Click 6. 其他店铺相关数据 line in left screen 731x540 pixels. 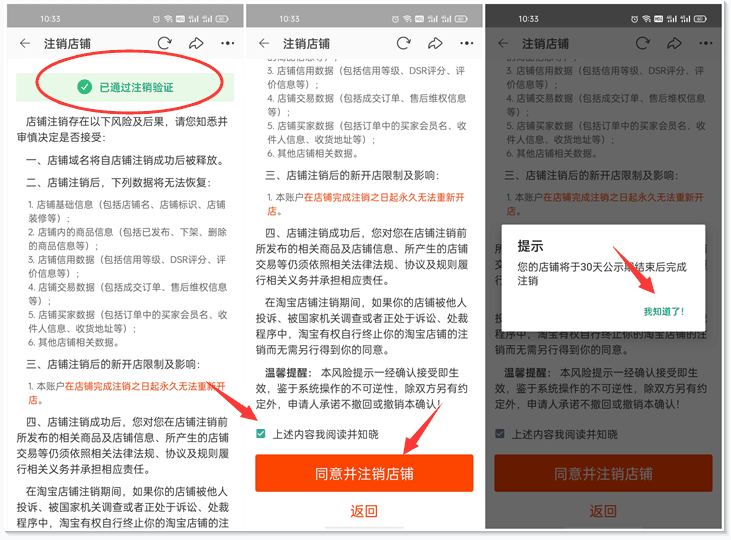click(x=75, y=342)
